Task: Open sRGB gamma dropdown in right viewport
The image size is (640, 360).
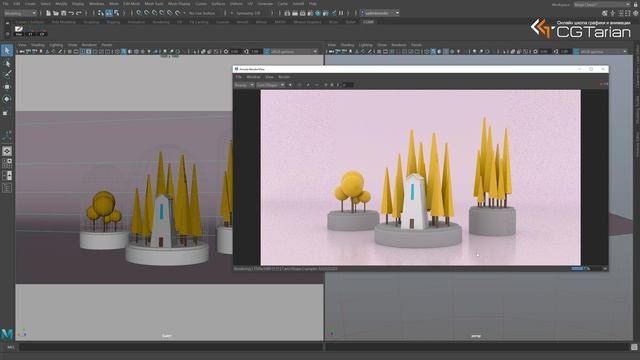Action: click(x=603, y=52)
